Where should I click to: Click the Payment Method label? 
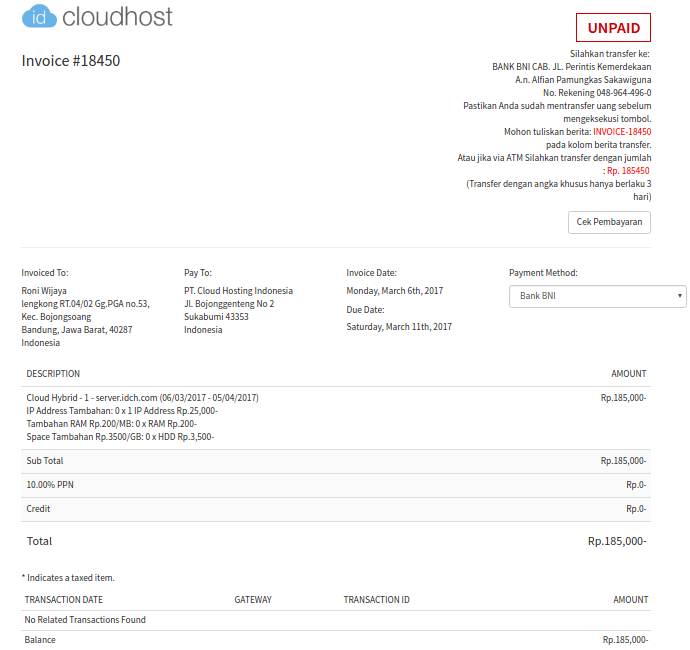pyautogui.click(x=543, y=273)
